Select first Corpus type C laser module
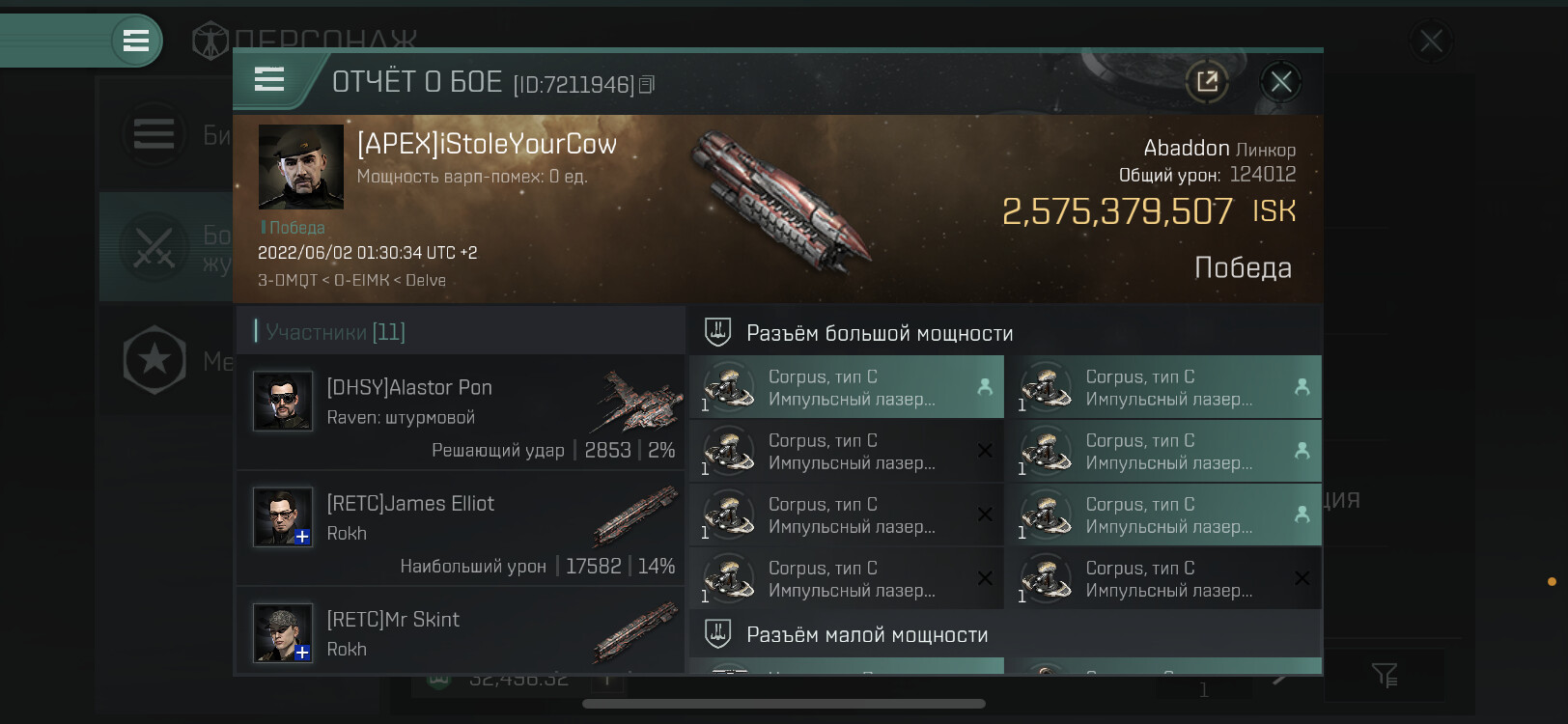This screenshot has width=1568, height=724. 847,387
